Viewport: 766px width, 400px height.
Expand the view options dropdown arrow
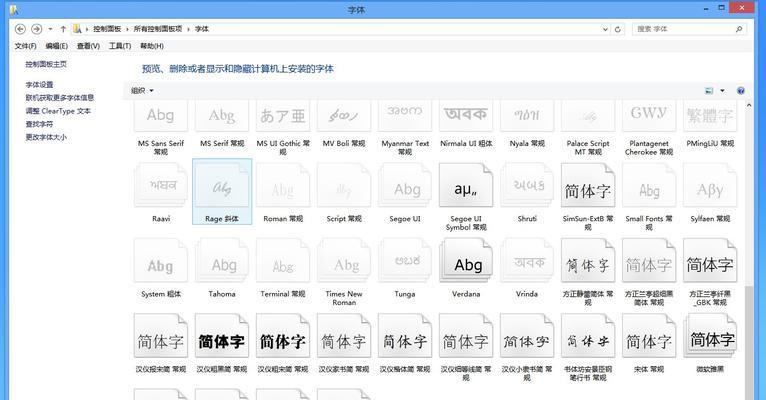(x=722, y=90)
